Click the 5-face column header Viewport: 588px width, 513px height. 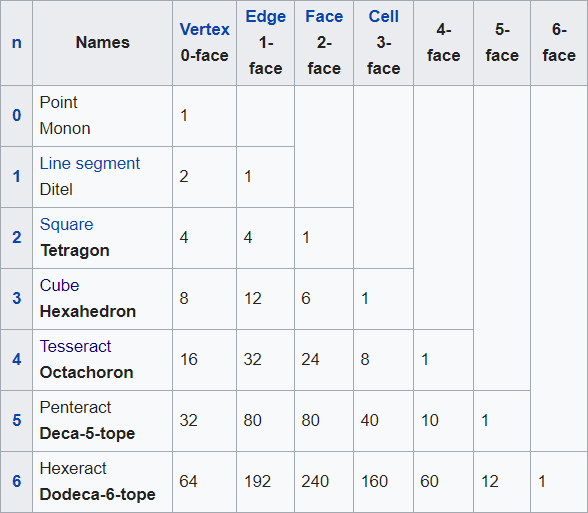click(502, 42)
